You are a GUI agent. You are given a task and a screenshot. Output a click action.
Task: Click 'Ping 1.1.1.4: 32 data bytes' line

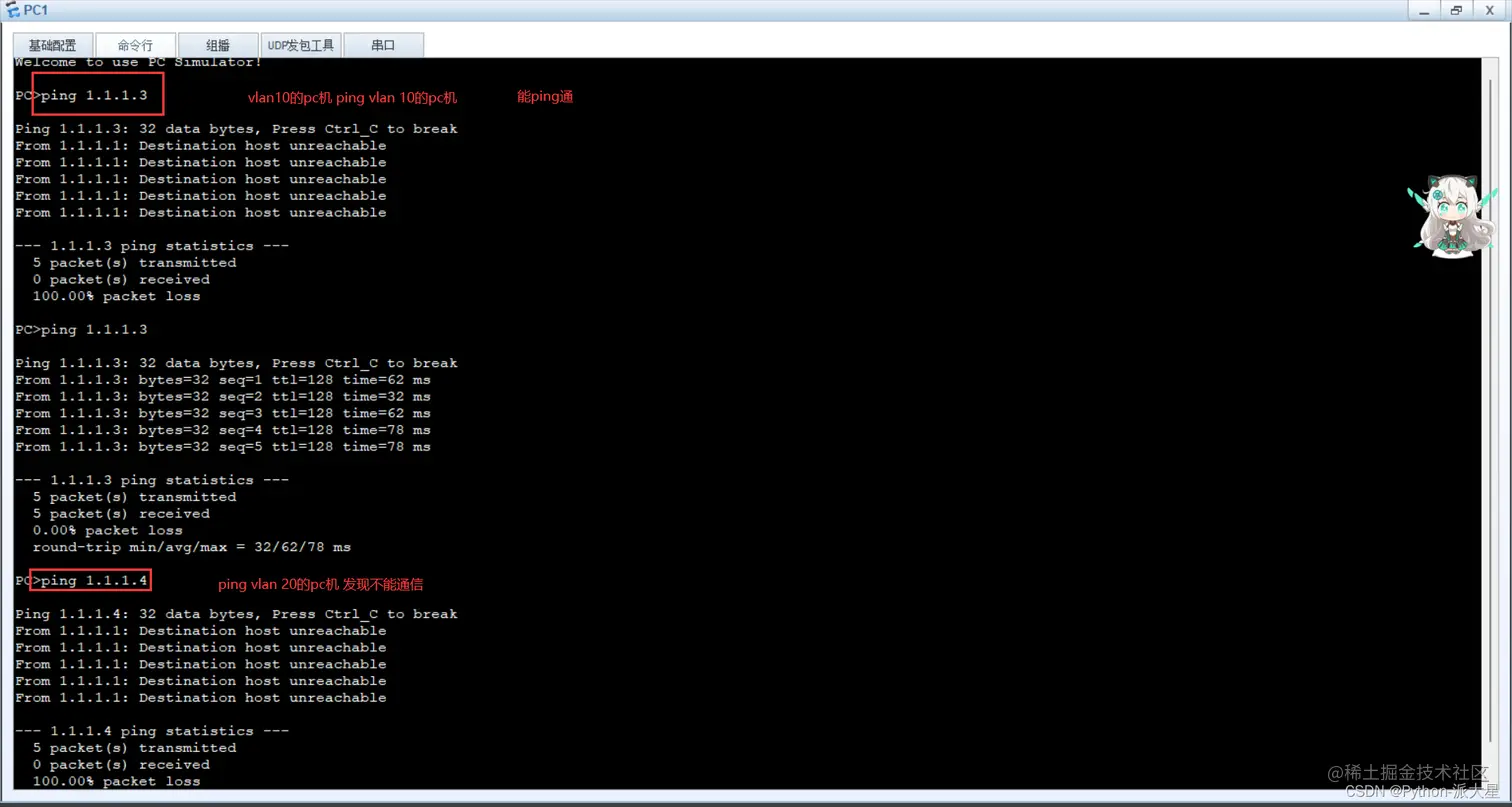click(x=236, y=614)
